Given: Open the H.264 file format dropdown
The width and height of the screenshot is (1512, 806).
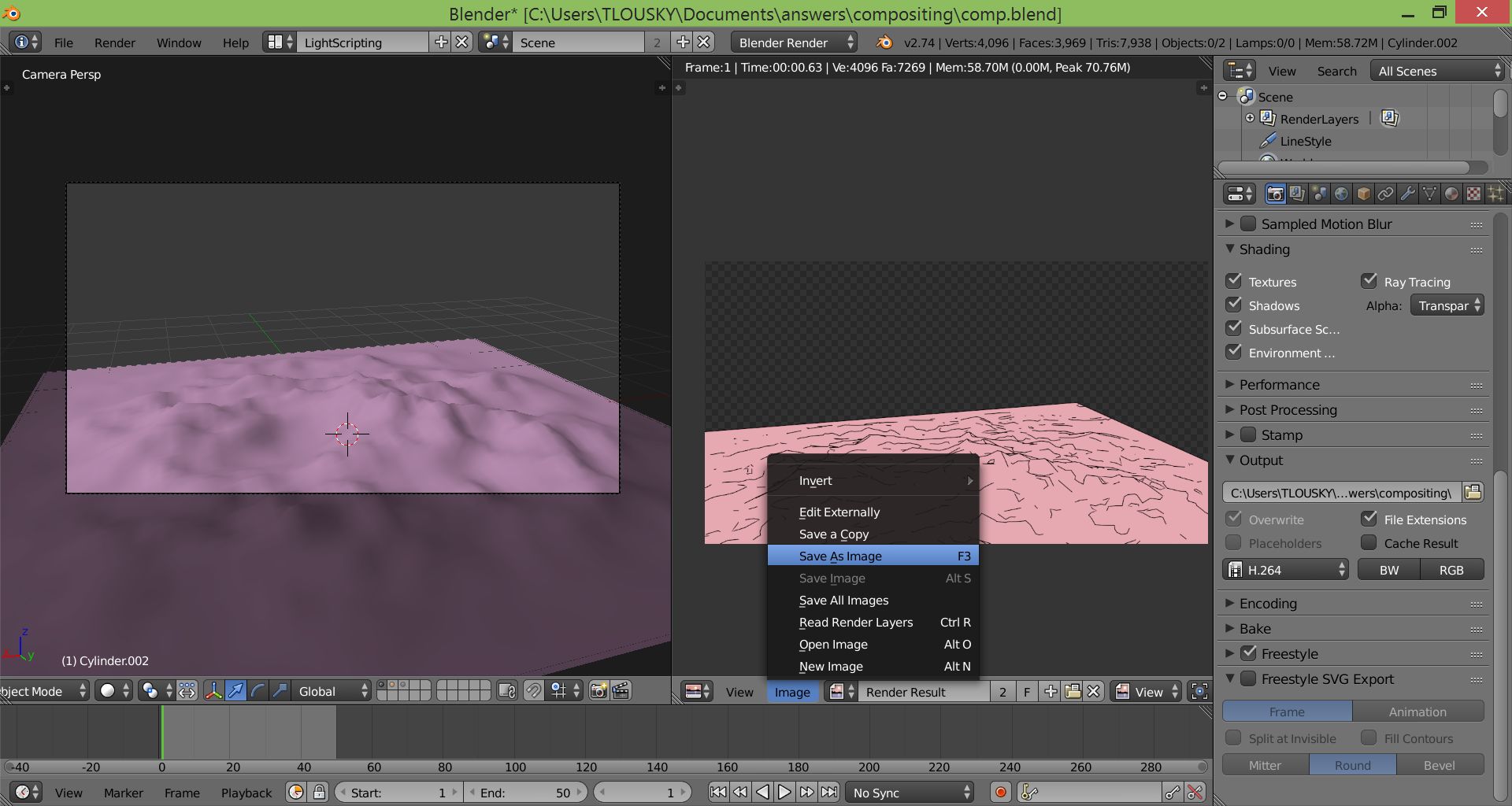Looking at the screenshot, I should (x=1285, y=570).
